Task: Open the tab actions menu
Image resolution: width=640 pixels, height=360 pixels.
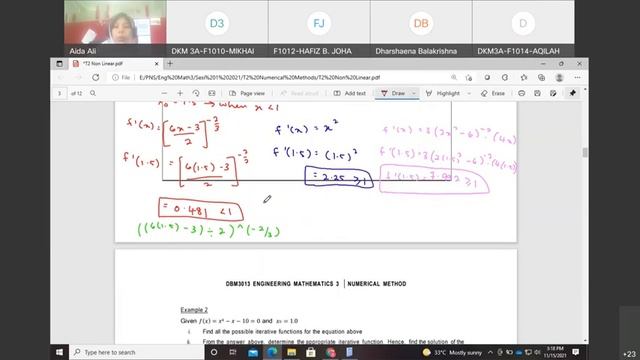Action: point(60,64)
